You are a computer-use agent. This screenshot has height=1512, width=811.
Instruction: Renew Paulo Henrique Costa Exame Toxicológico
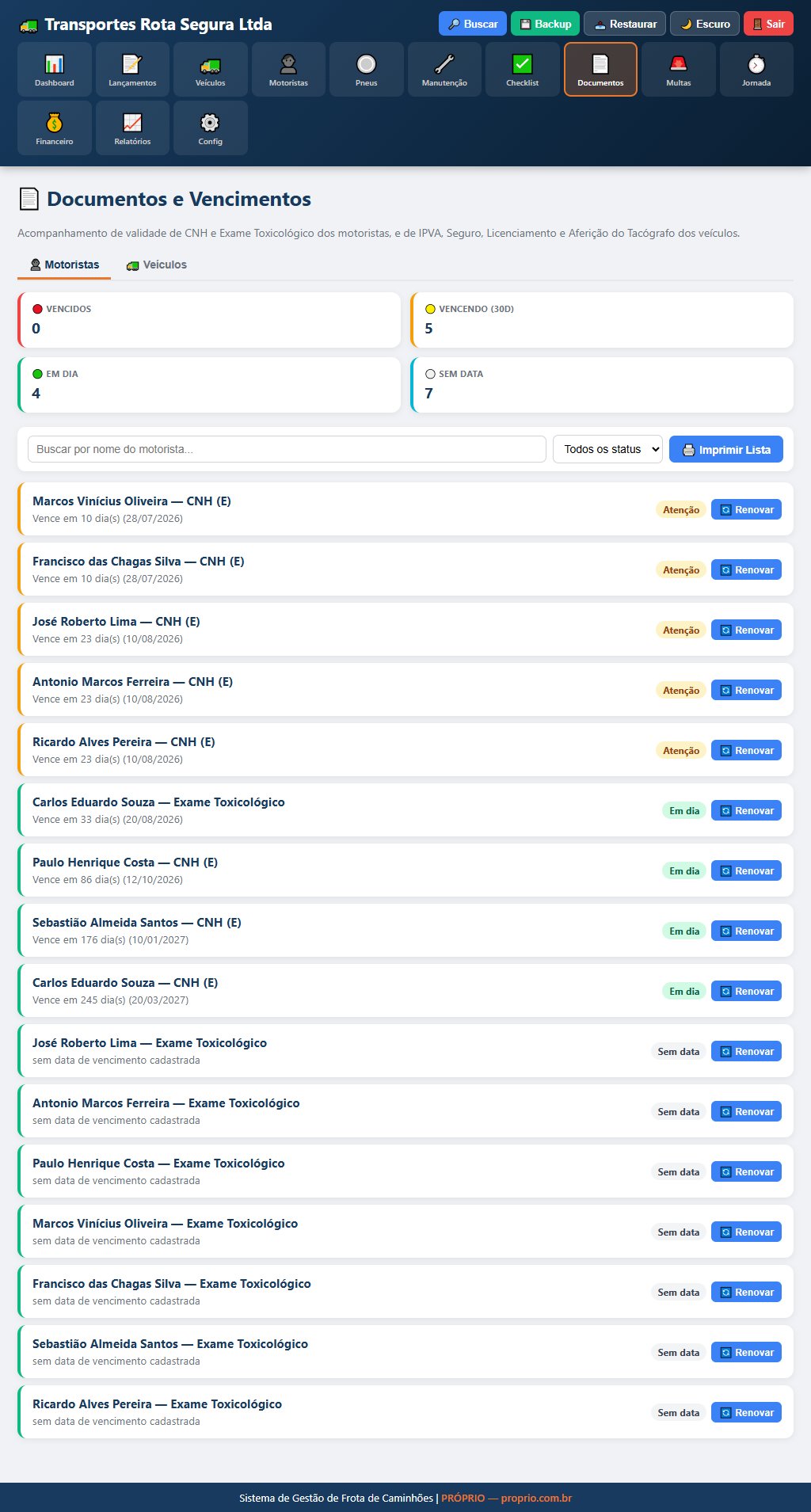point(746,1171)
